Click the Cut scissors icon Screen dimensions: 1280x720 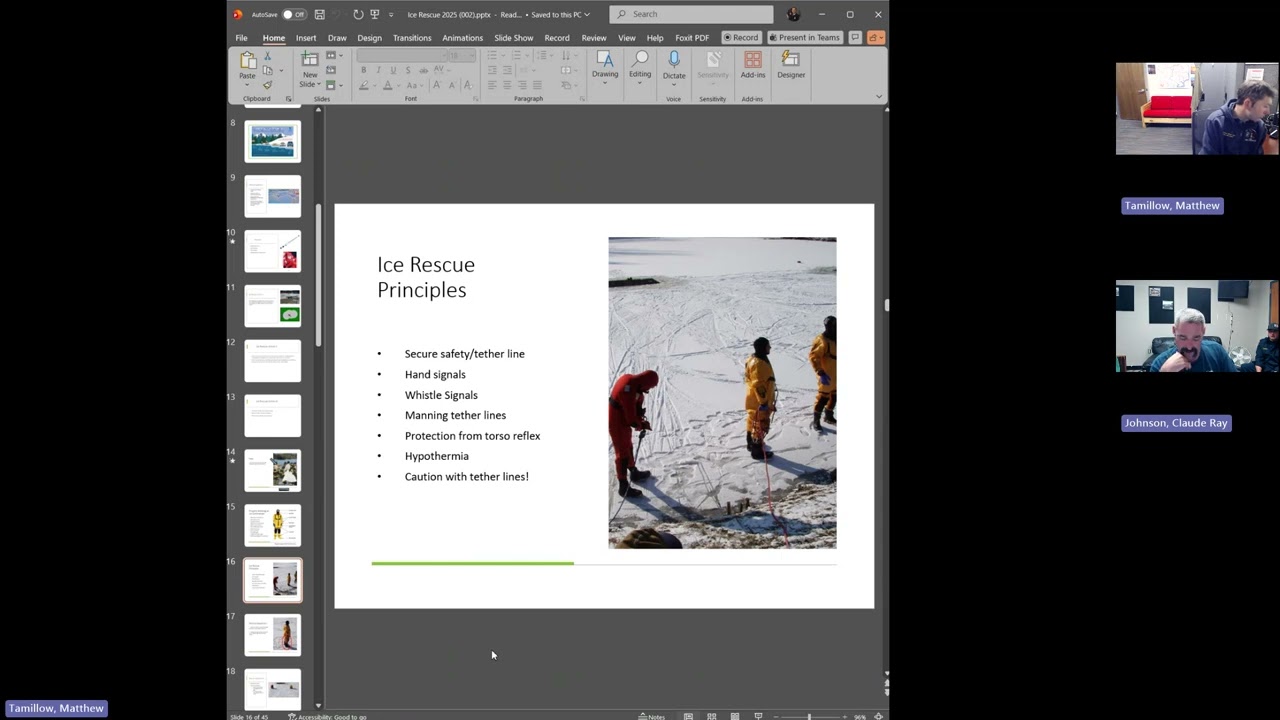267,56
